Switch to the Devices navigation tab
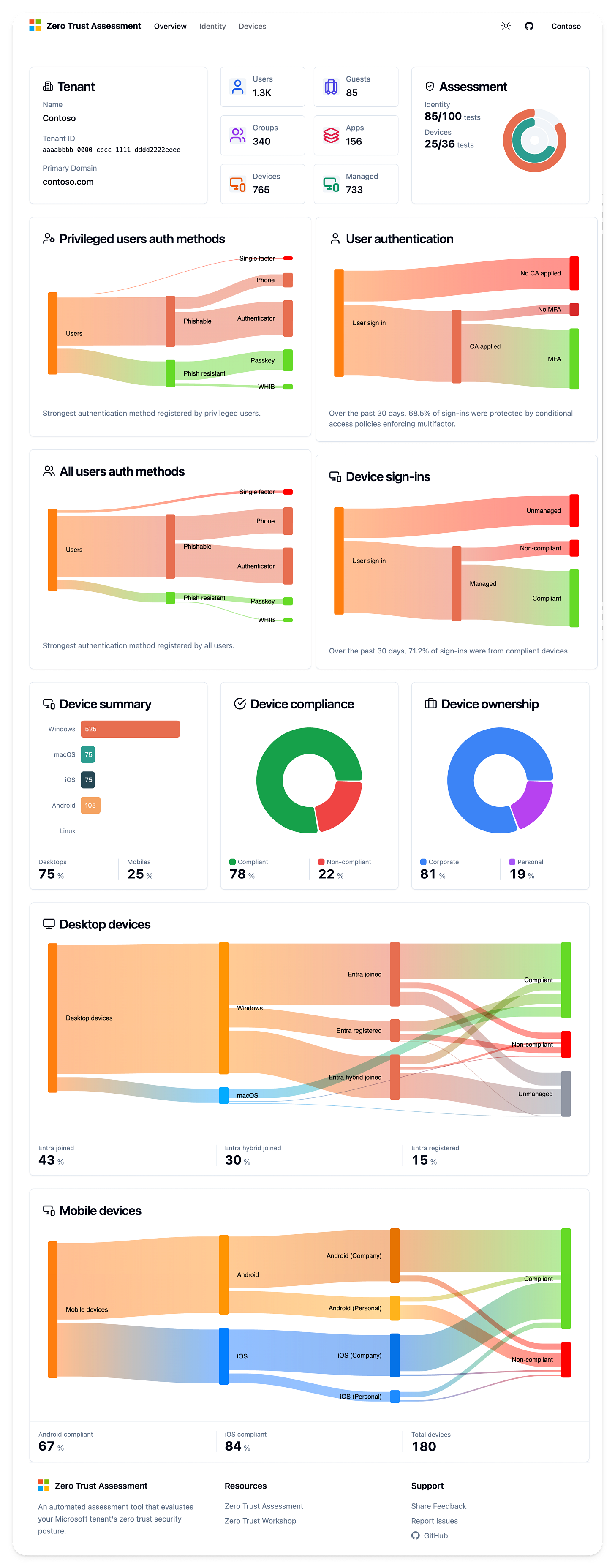 (x=252, y=26)
